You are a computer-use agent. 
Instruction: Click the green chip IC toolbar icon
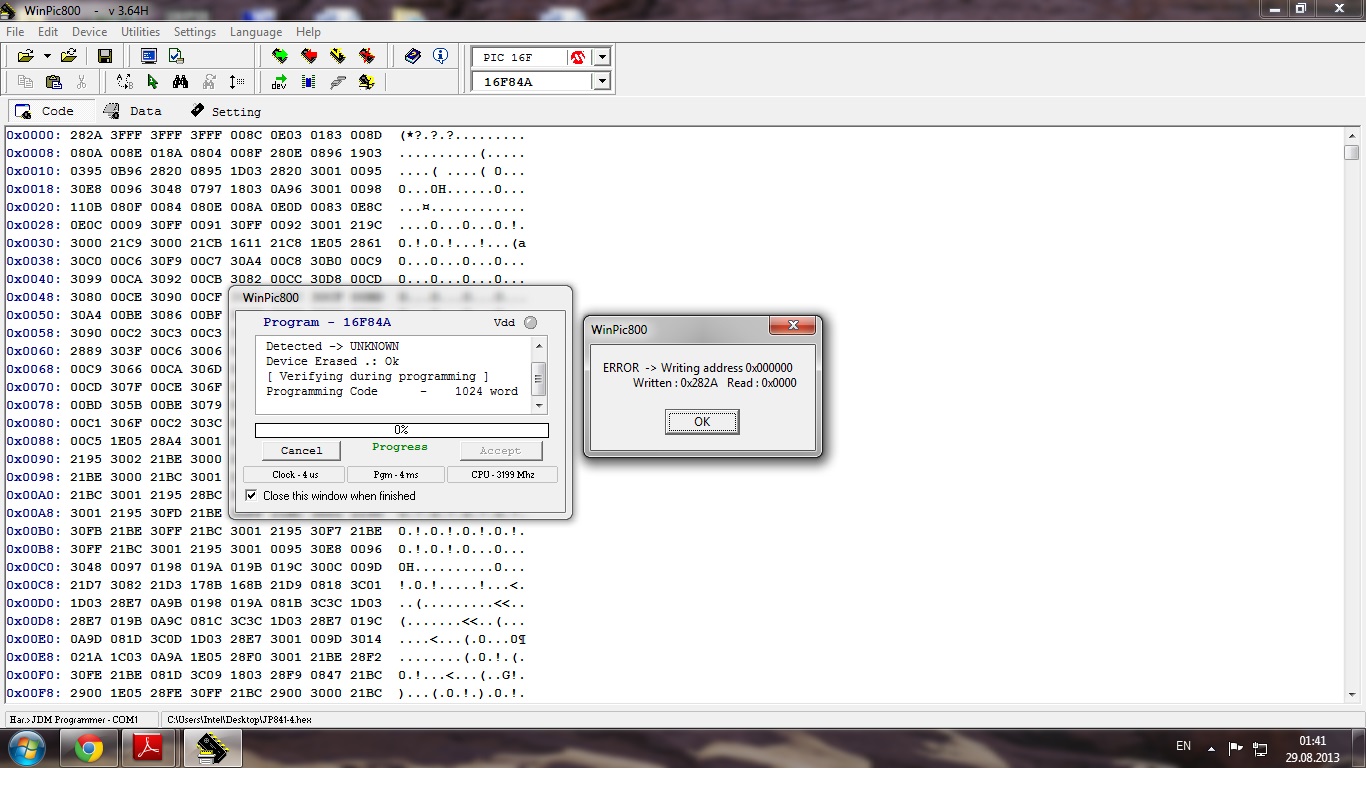[x=309, y=82]
